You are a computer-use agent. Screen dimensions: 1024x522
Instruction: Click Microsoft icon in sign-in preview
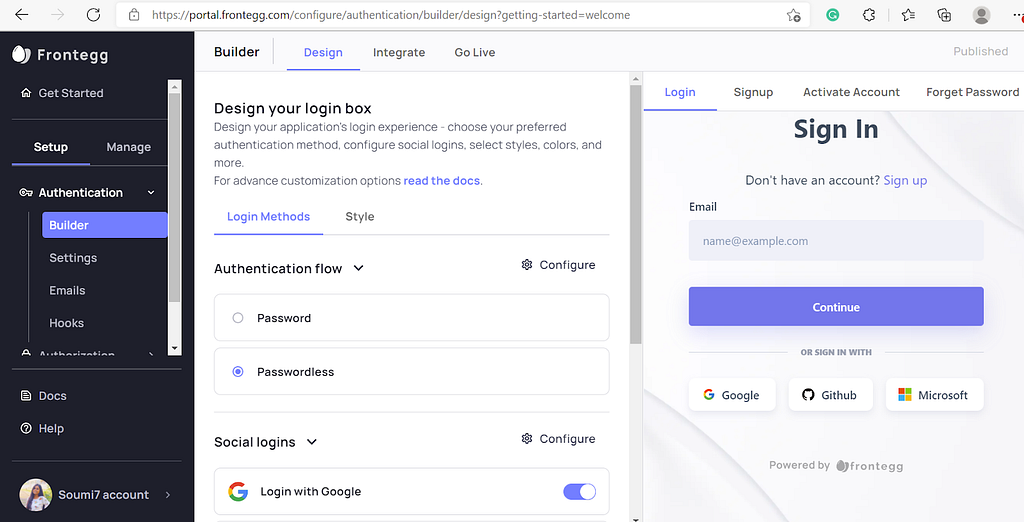pos(904,395)
